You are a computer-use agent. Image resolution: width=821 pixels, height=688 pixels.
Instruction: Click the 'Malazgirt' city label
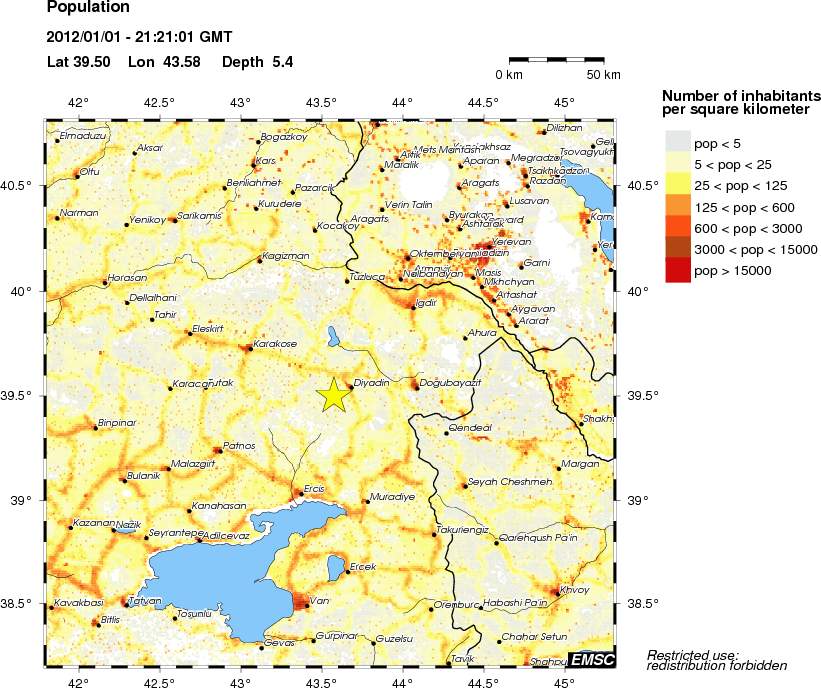(193, 464)
